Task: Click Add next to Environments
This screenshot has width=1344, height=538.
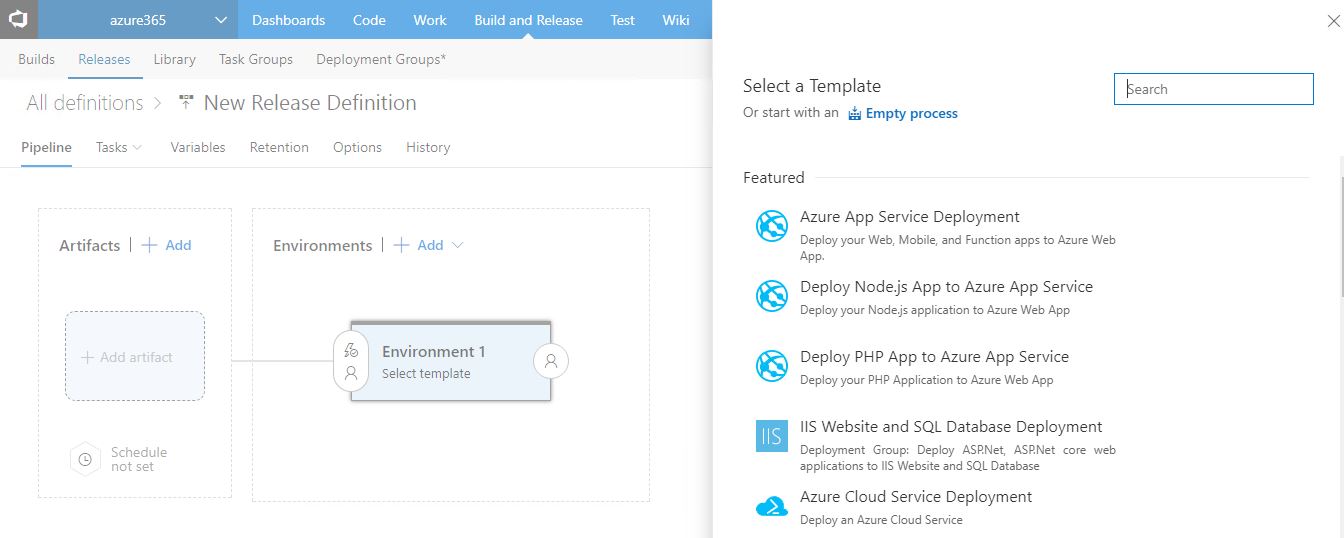Action: 419,245
